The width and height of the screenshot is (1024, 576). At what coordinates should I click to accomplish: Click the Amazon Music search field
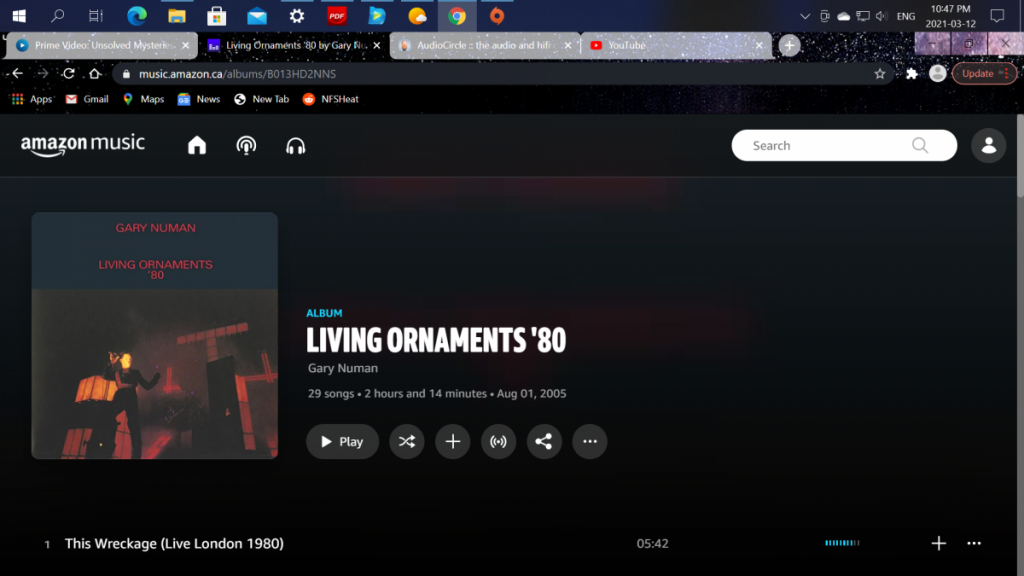click(844, 145)
